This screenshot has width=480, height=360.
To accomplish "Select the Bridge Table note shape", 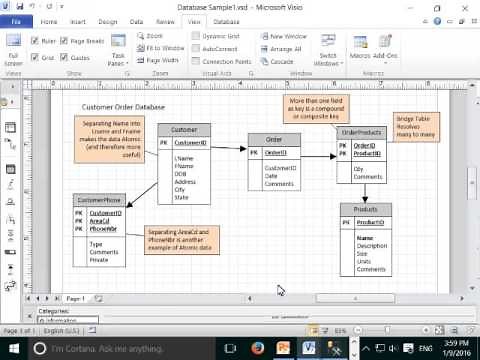I will coord(416,127).
